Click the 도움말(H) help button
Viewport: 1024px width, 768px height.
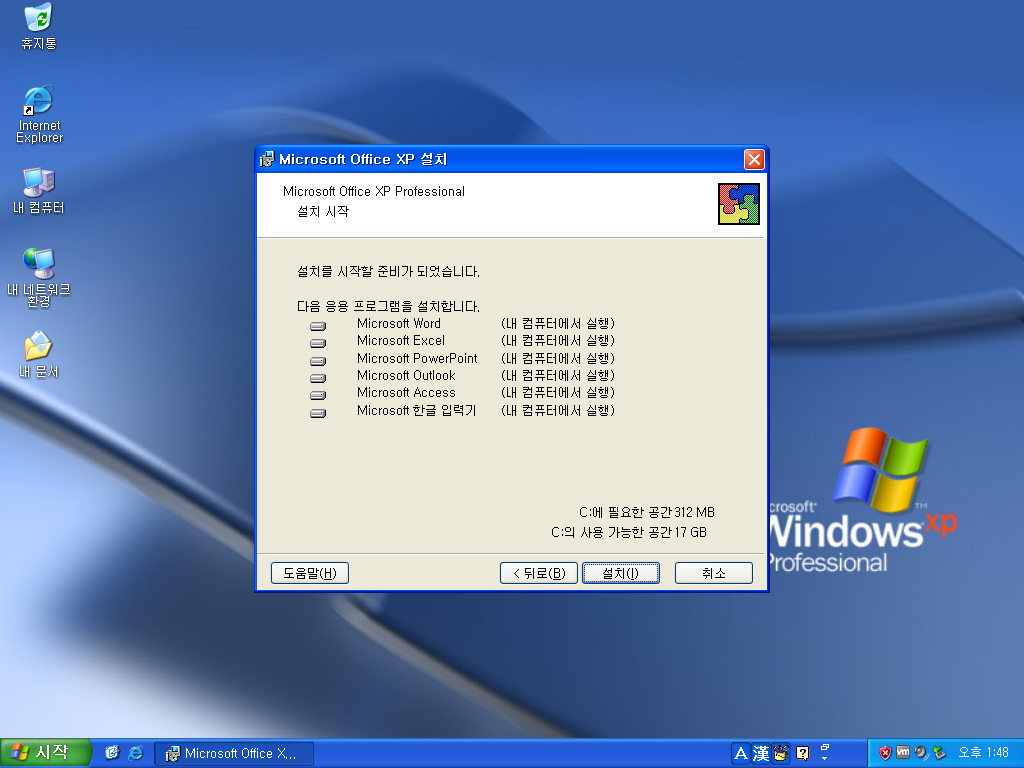tap(310, 573)
